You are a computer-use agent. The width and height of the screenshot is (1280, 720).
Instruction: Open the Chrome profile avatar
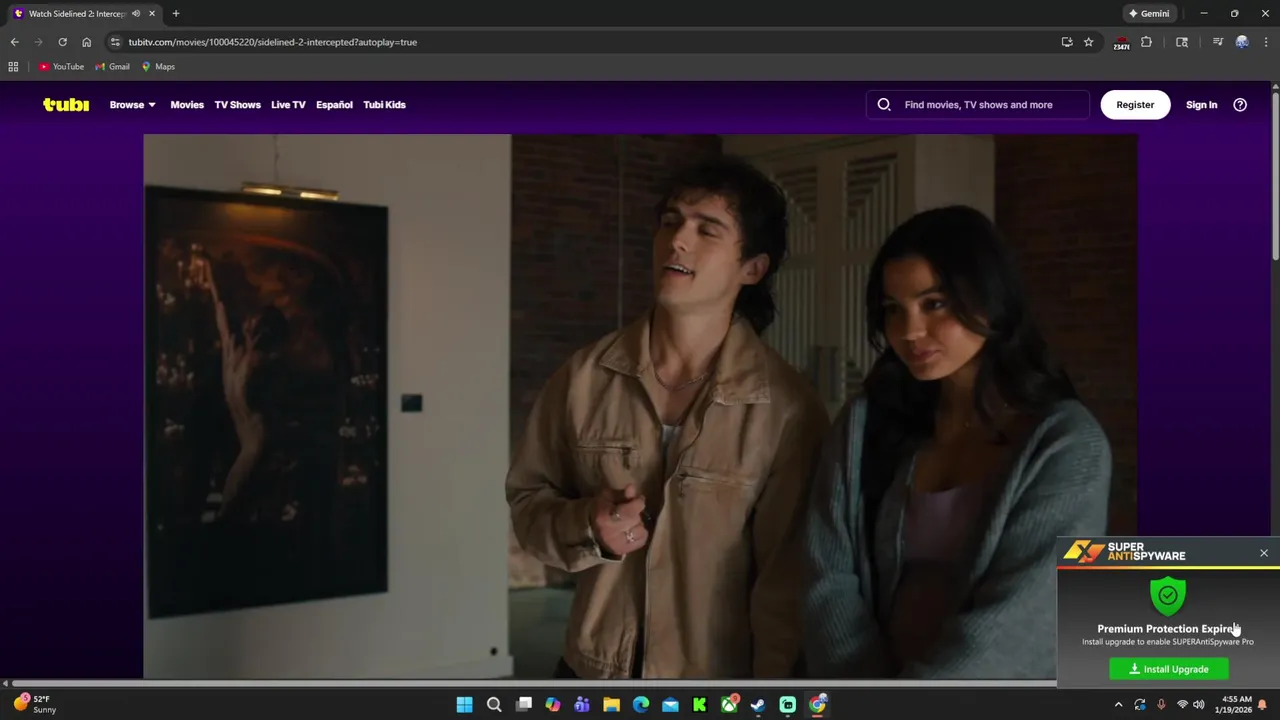click(1242, 42)
